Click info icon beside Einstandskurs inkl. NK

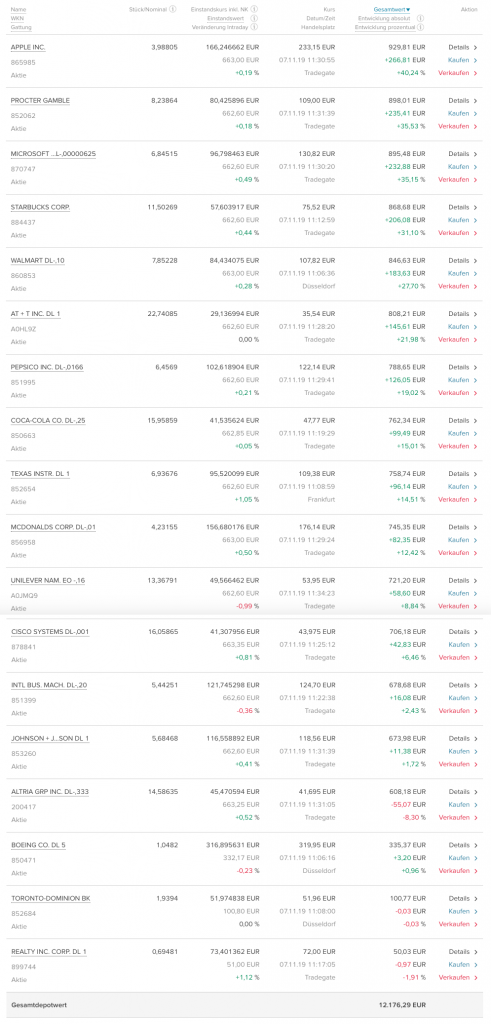coord(254,10)
